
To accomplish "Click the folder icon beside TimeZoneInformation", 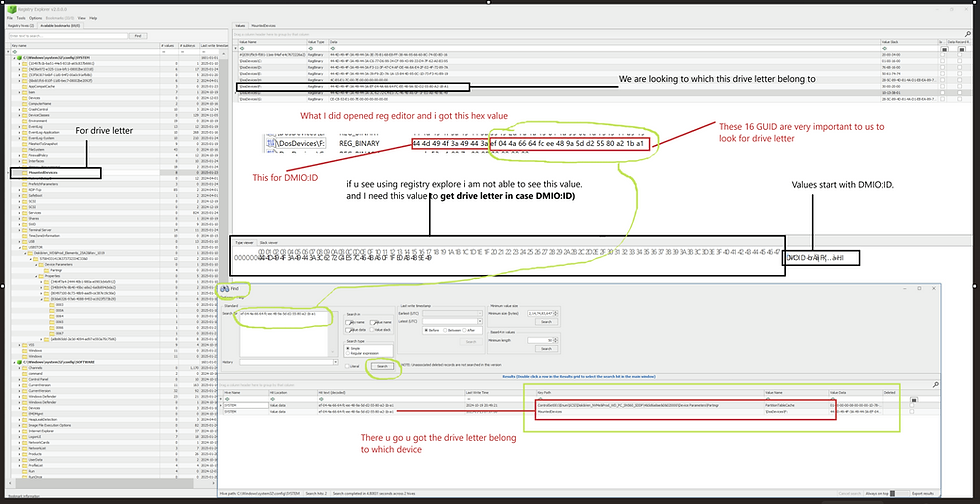I will click(x=24, y=236).
